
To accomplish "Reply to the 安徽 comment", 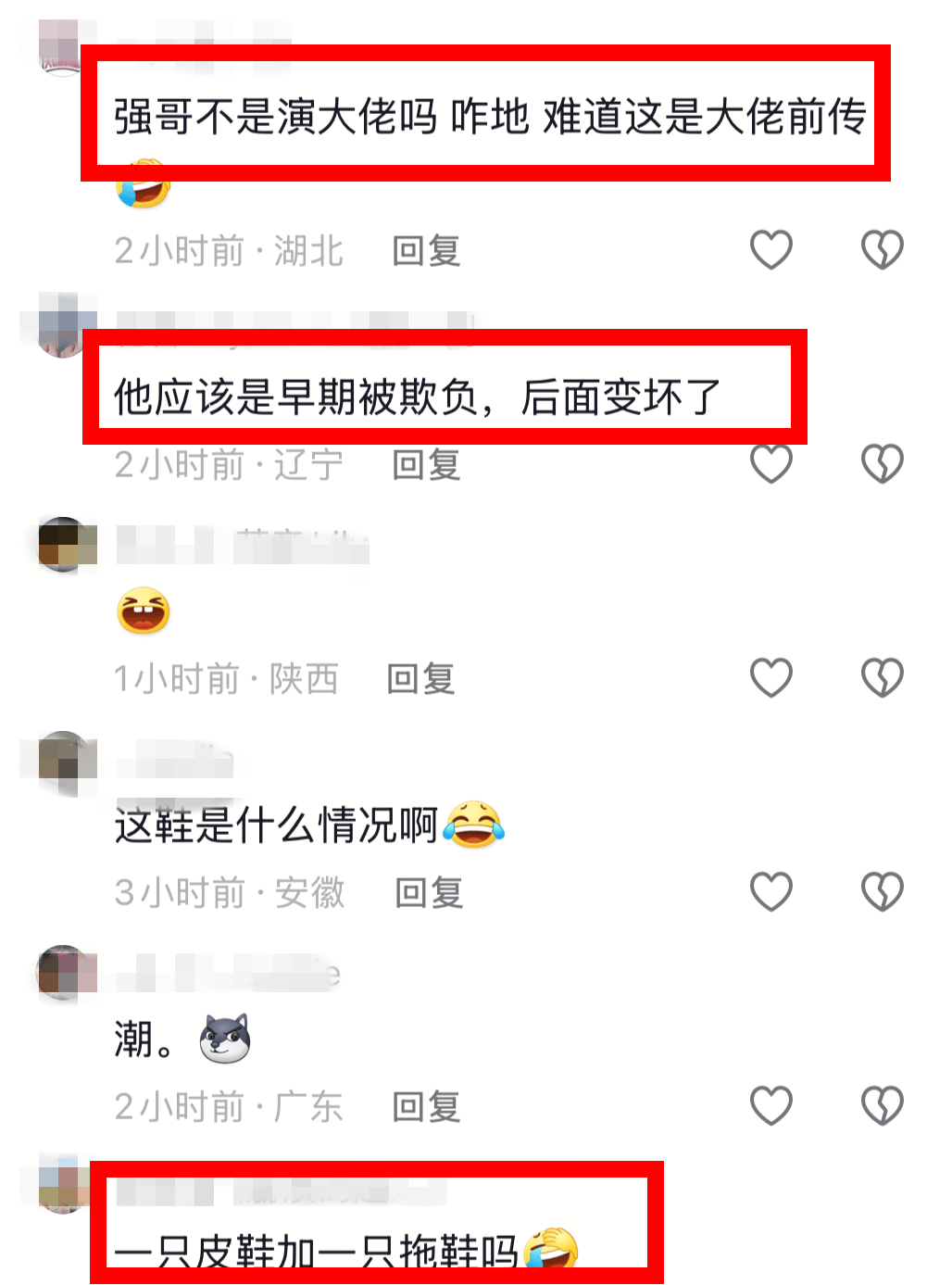I will pyautogui.click(x=429, y=893).
